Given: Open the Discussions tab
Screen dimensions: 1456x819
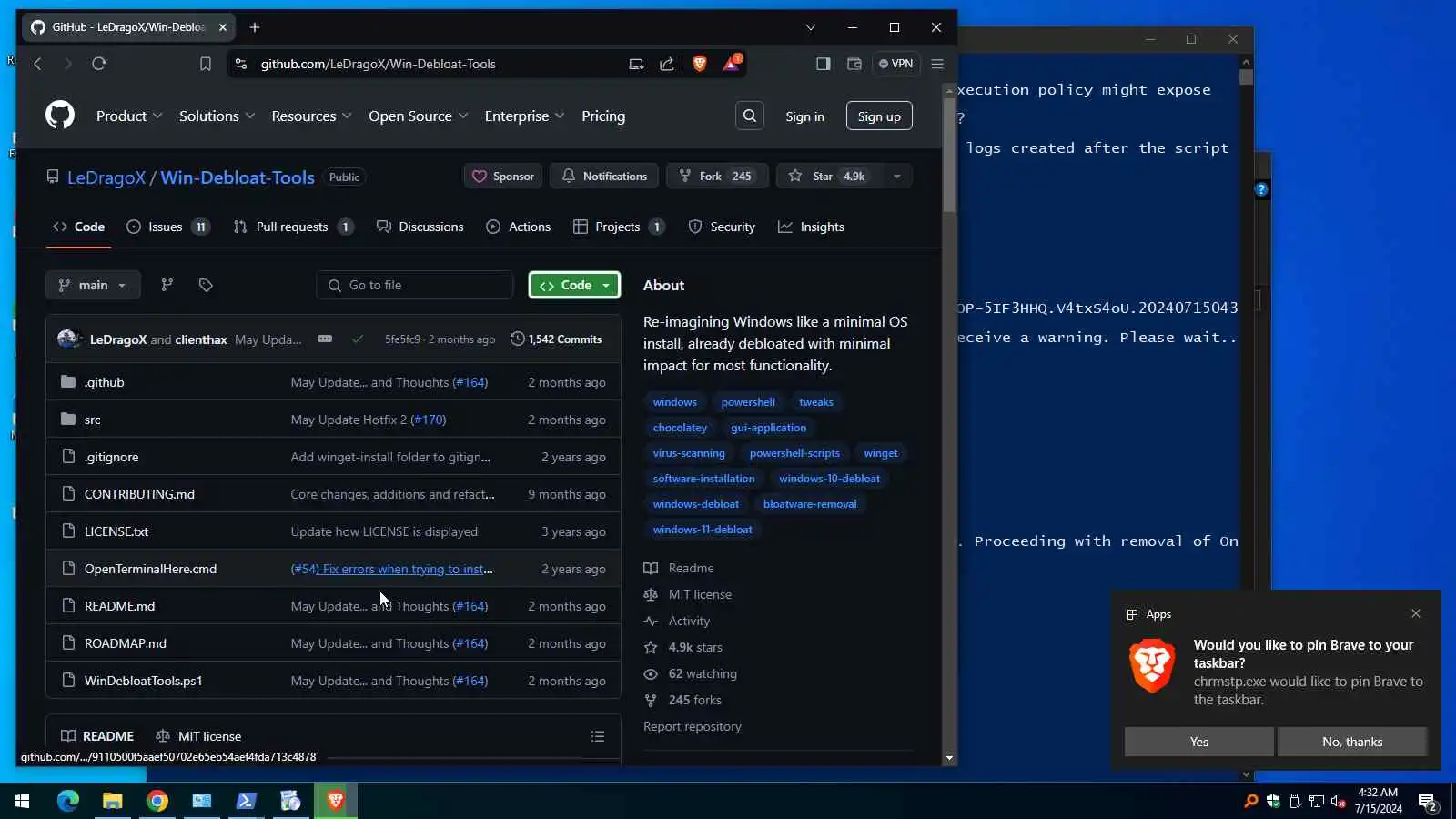Looking at the screenshot, I should tap(420, 227).
